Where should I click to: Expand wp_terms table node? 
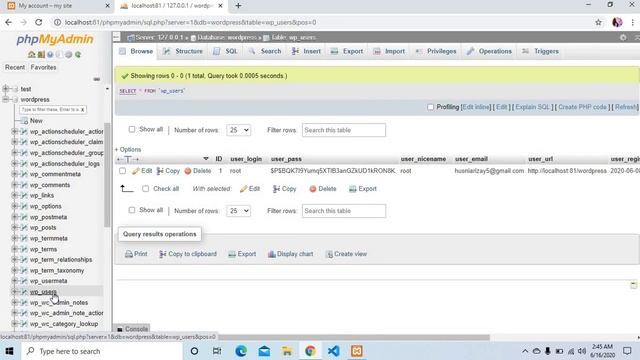[x=14, y=249]
